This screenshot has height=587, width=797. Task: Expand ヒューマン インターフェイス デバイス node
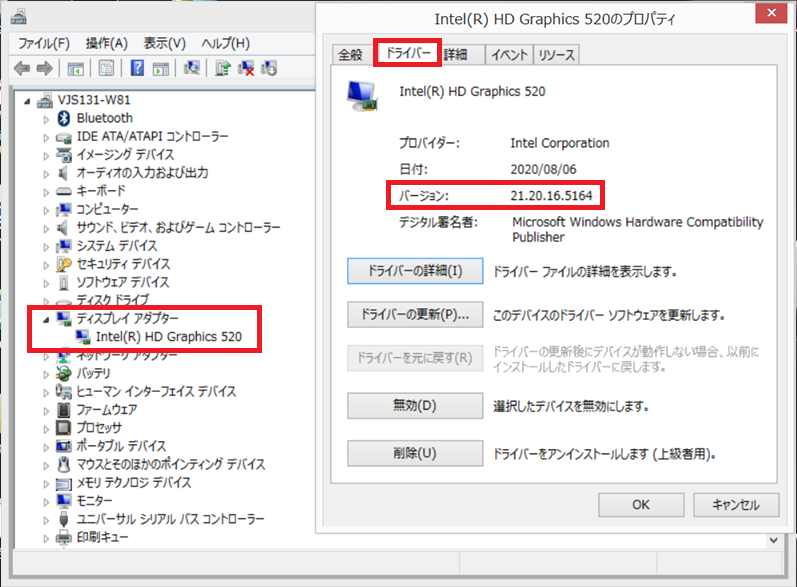(x=46, y=392)
